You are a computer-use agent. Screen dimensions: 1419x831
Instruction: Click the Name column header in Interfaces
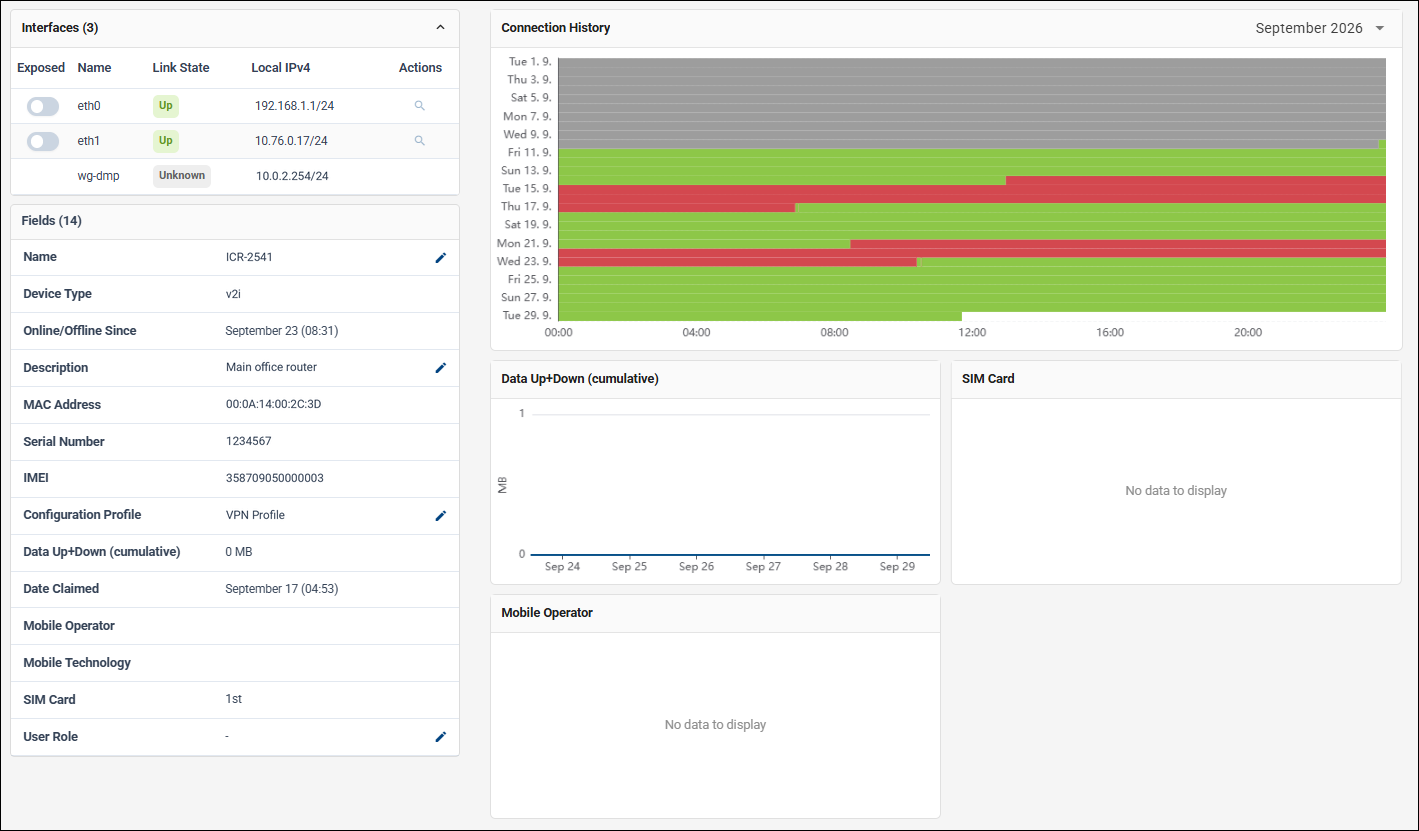pos(94,68)
